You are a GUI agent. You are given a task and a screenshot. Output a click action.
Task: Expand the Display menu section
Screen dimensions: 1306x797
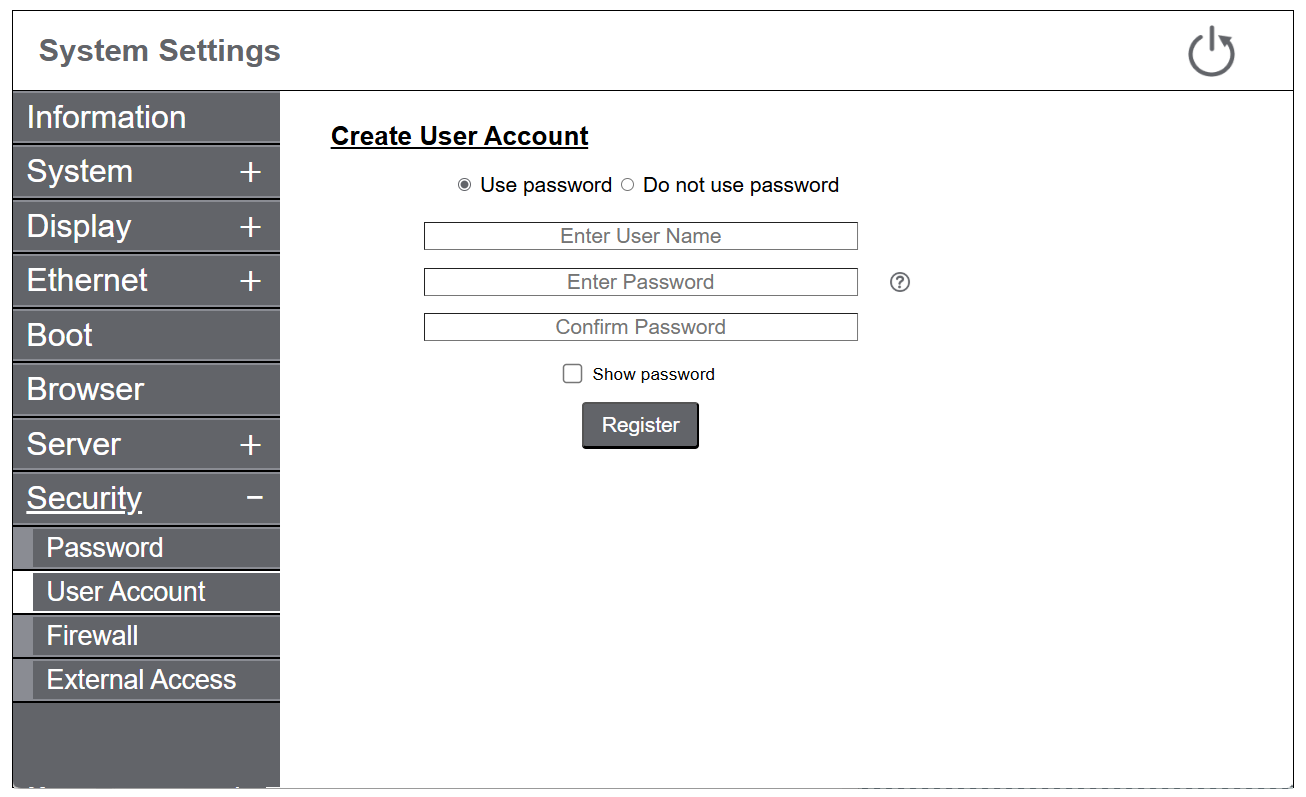click(250, 227)
